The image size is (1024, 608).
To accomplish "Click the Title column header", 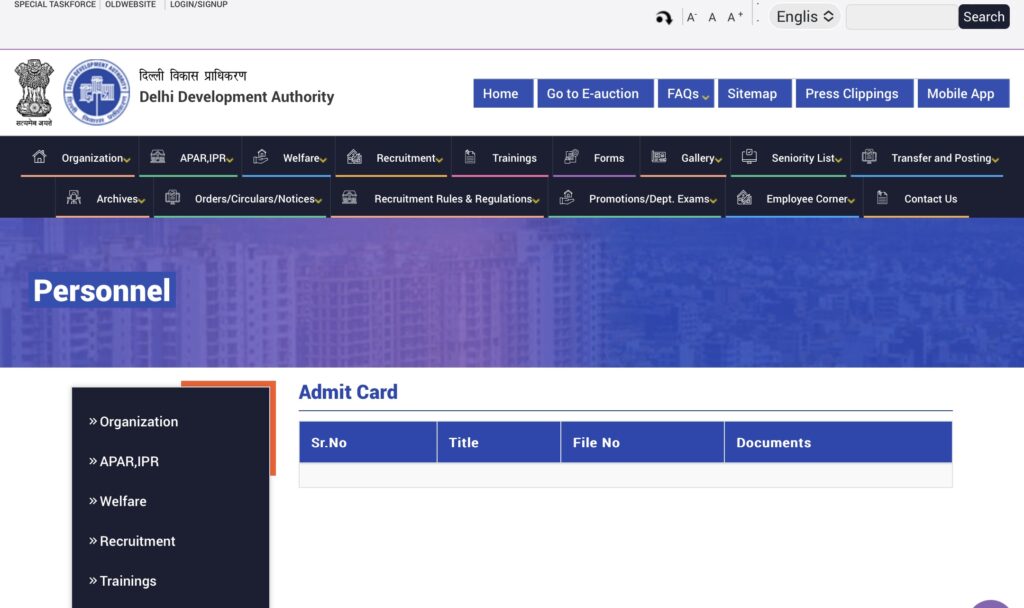I will click(x=499, y=442).
